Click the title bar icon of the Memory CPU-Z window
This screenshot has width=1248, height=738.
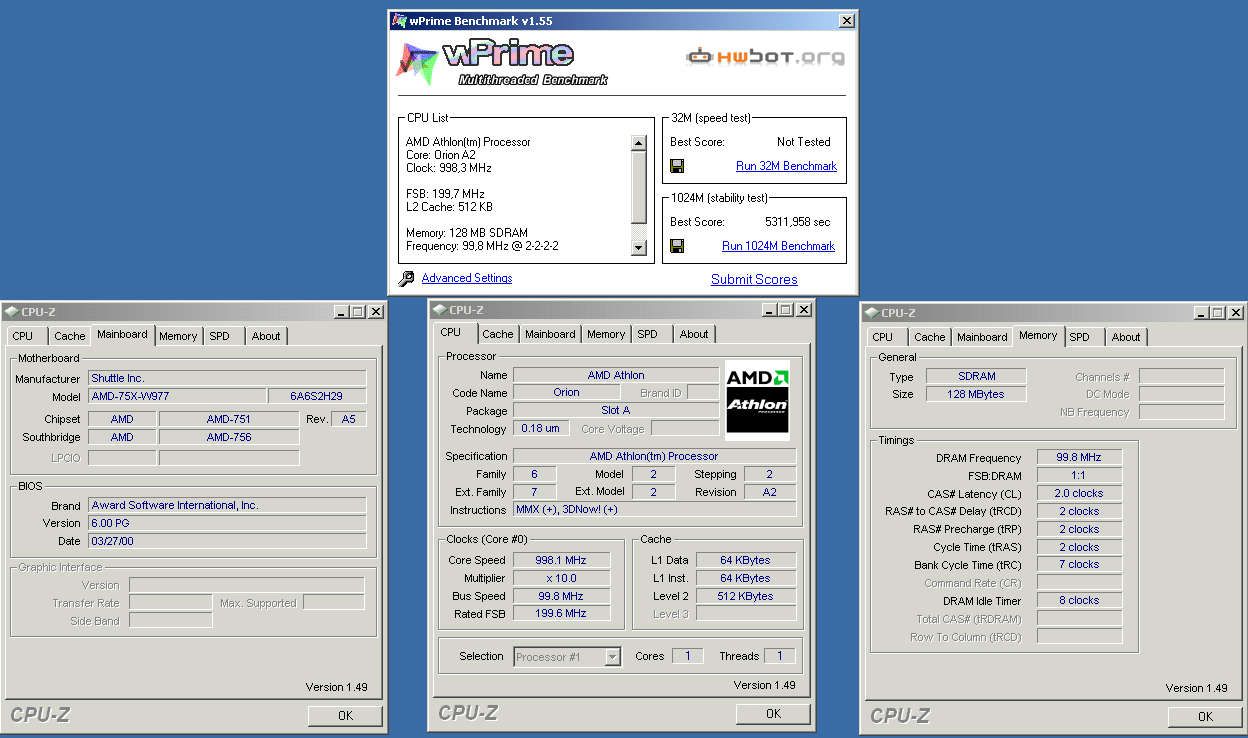click(872, 313)
